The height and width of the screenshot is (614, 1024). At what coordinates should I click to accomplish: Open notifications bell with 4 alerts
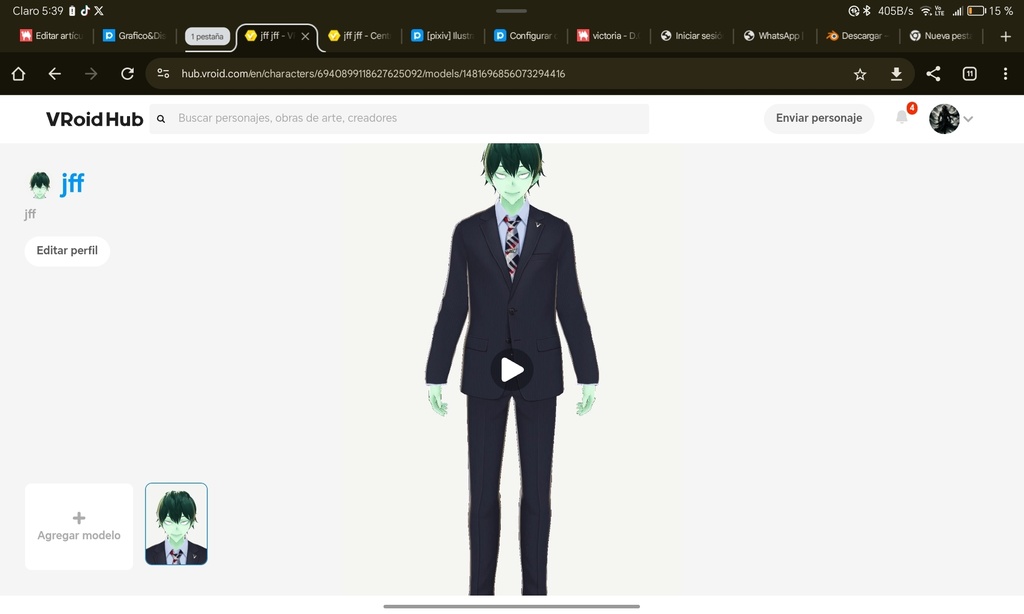click(903, 116)
